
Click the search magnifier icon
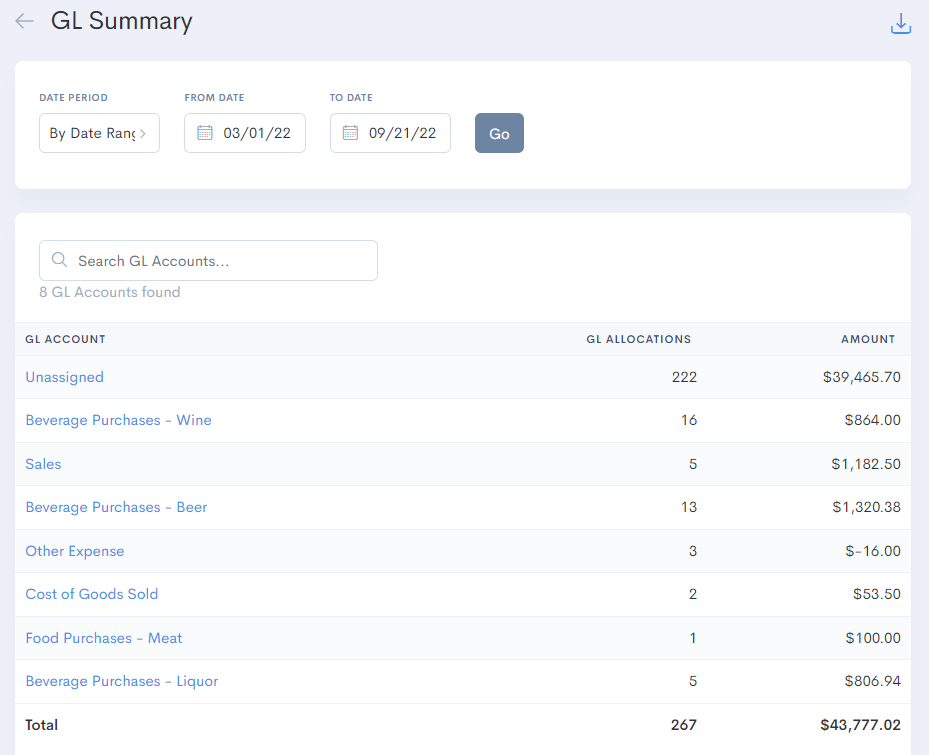pos(59,260)
